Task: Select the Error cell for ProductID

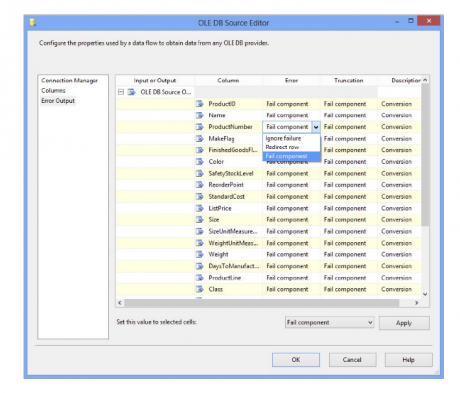Action: [291, 104]
